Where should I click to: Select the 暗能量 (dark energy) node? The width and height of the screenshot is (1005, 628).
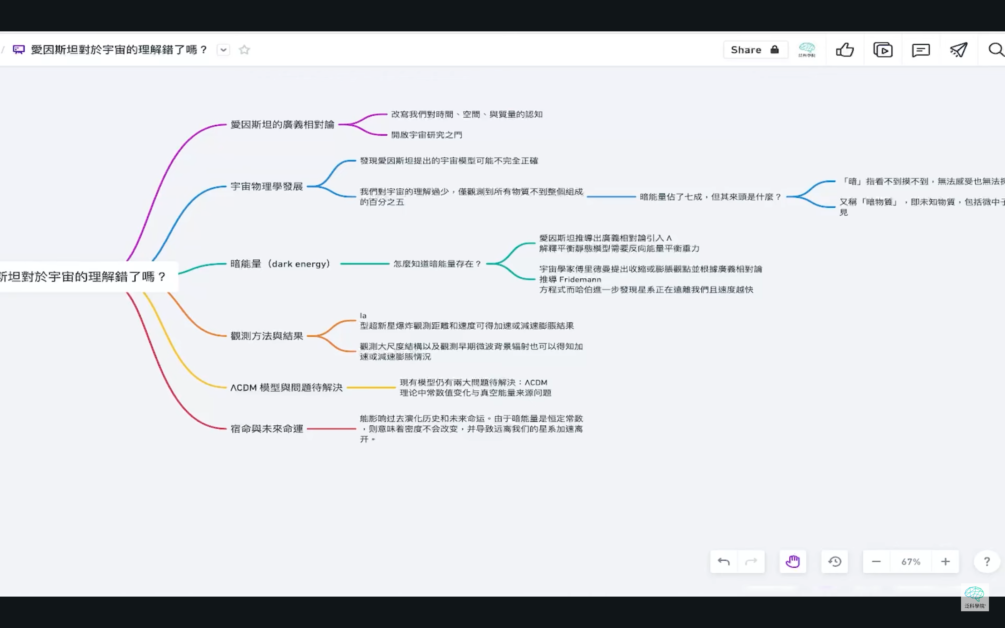[280, 264]
